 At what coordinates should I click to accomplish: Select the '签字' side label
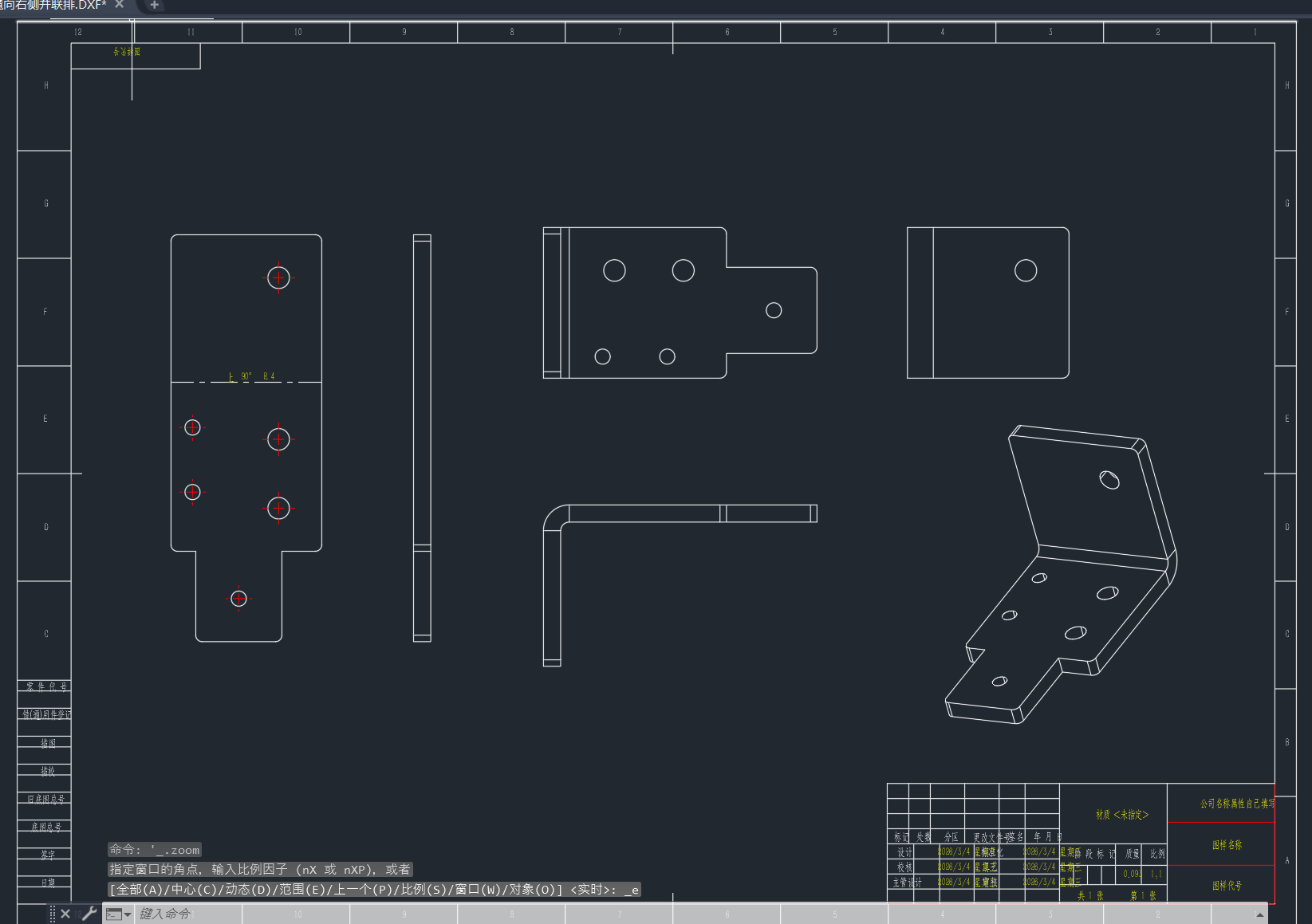[x=48, y=855]
